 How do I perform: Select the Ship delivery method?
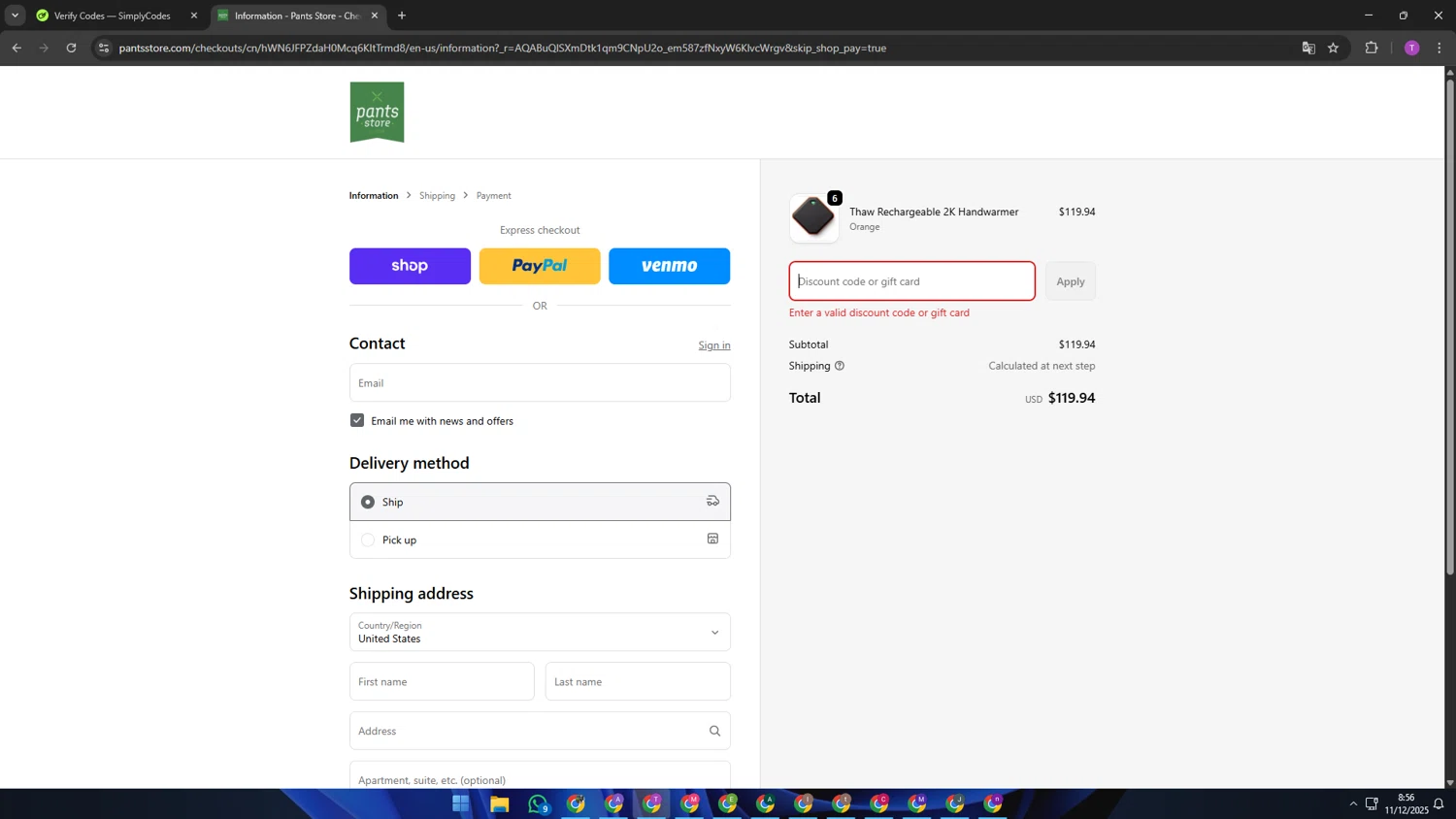(x=540, y=502)
